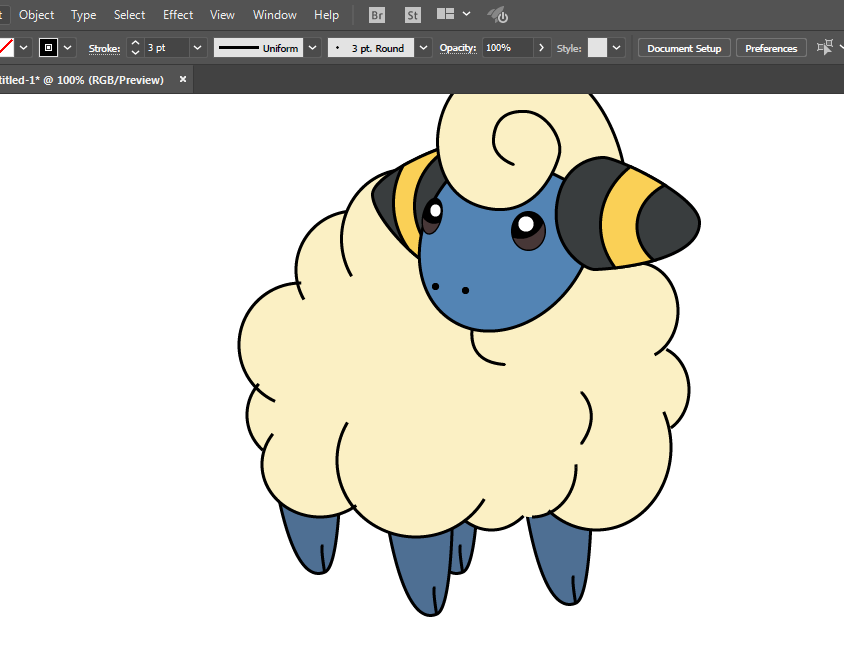Screen dimensions: 844x657
Task: Click the graphic Style swatch
Action: point(597,48)
